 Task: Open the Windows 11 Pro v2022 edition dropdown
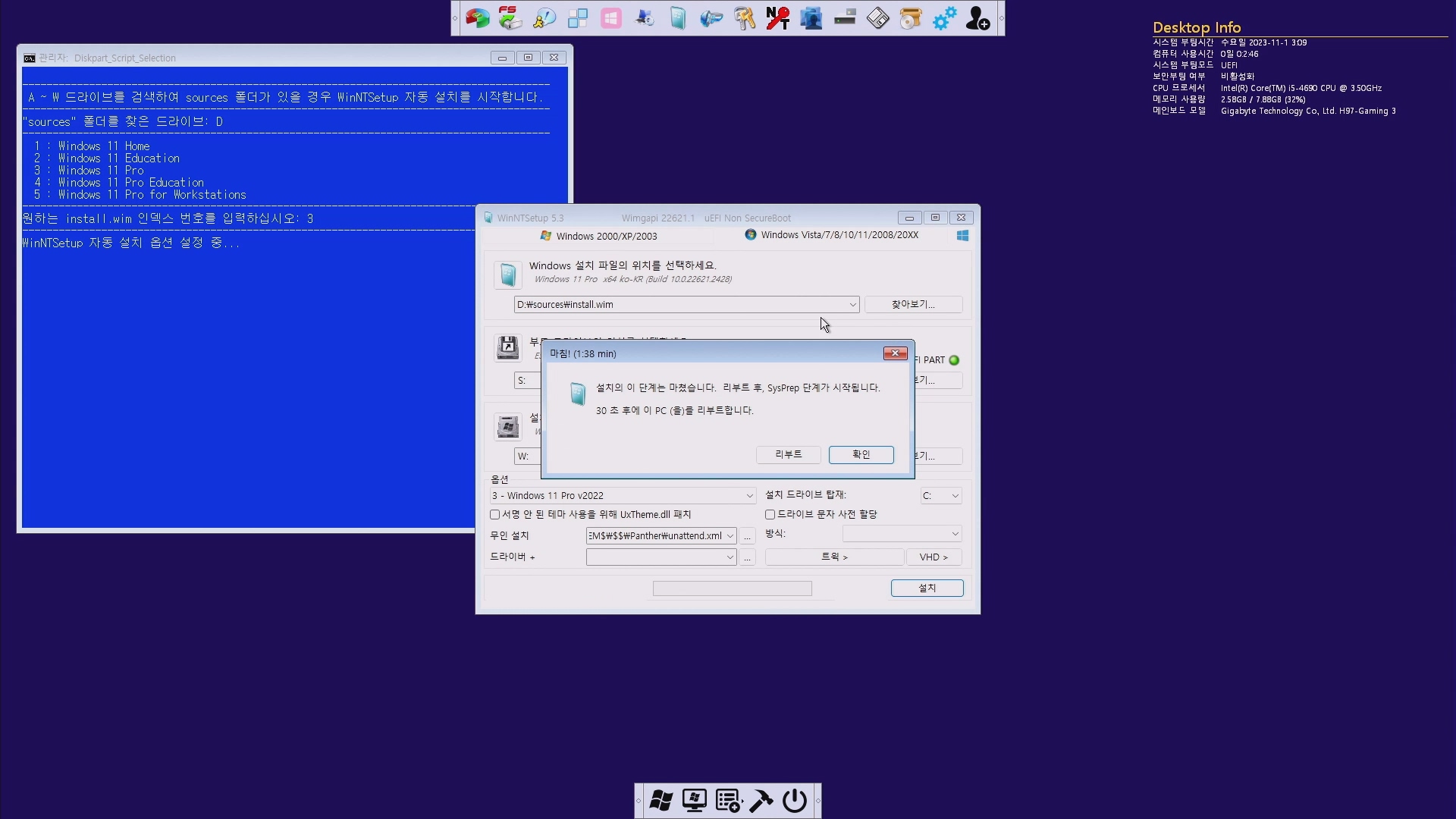[623, 496]
